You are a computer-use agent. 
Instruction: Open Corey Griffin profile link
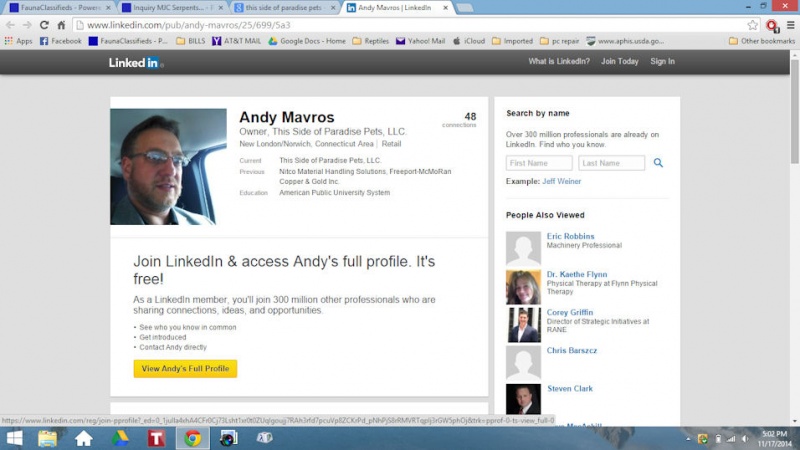570,312
